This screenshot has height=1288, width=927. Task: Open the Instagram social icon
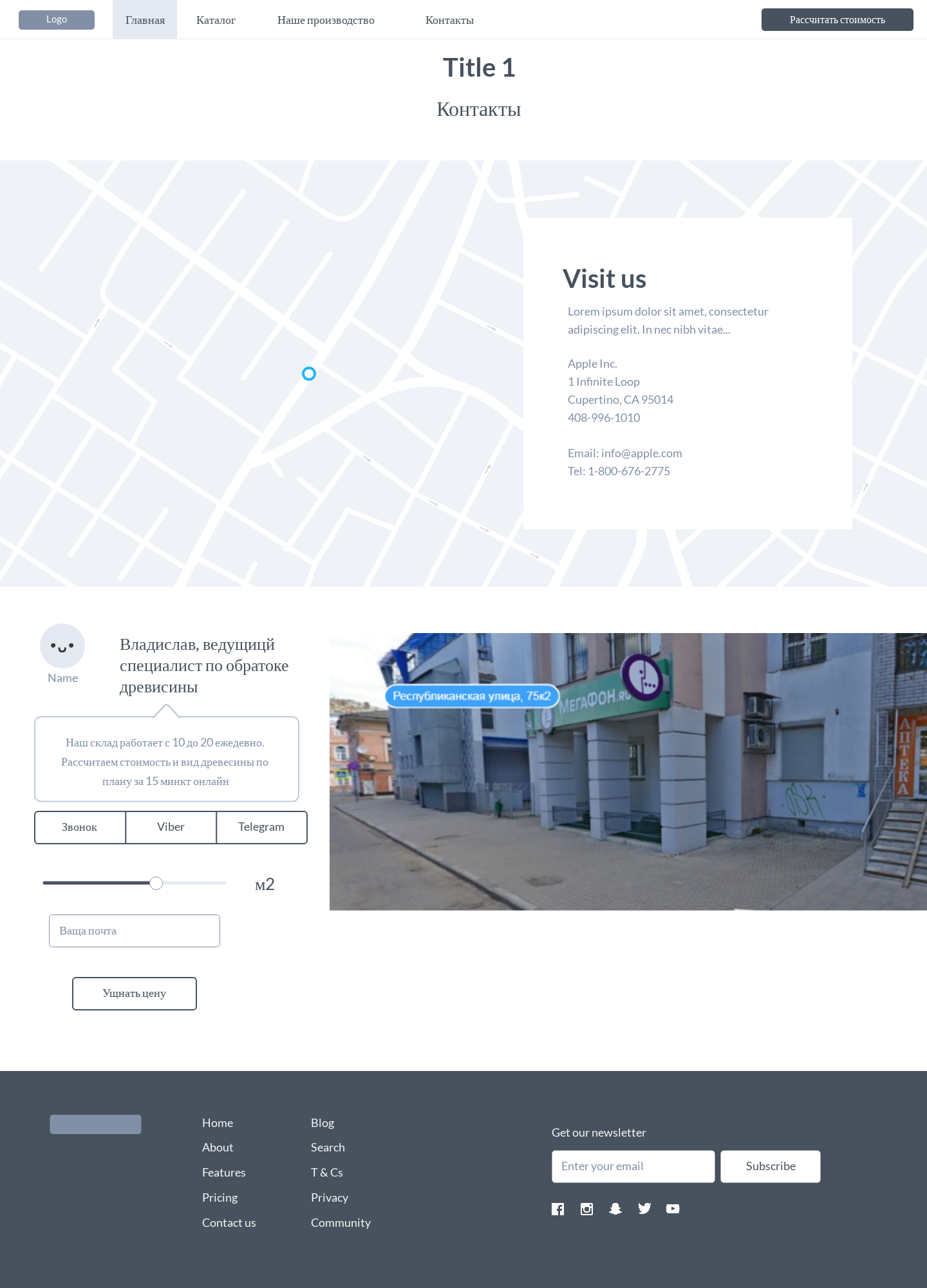(x=586, y=1209)
